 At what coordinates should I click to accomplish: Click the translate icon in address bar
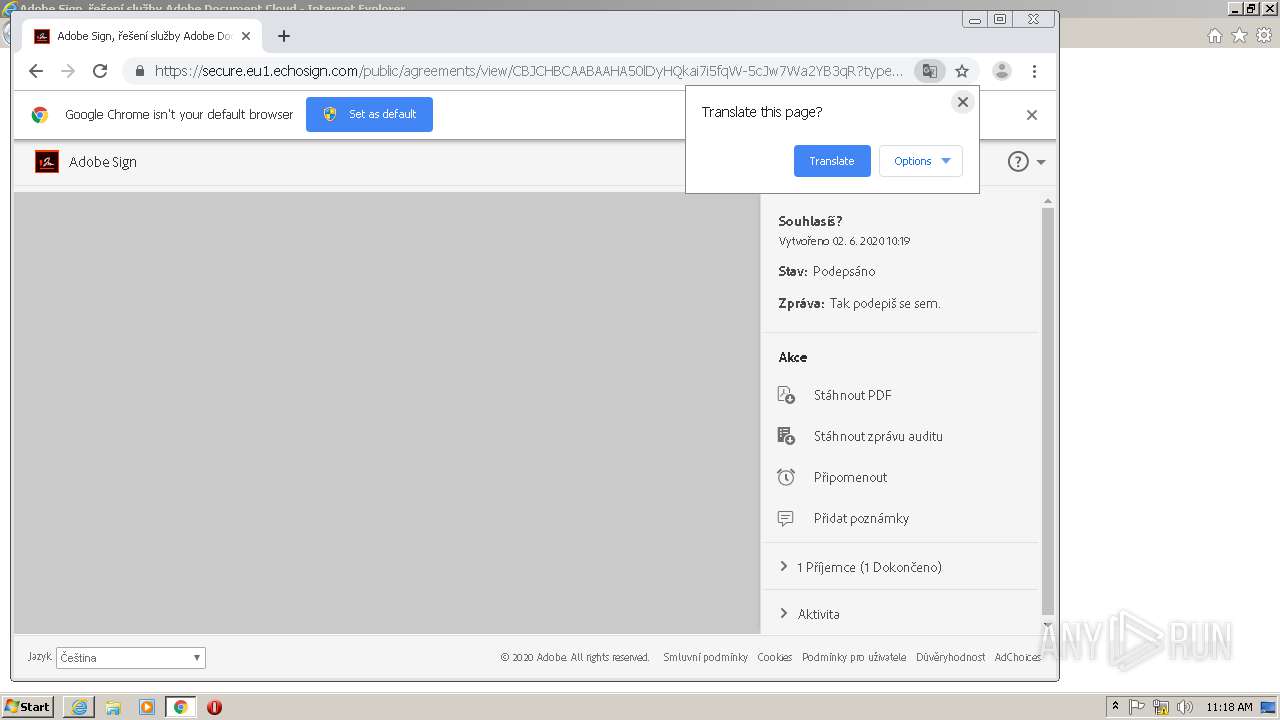click(930, 71)
